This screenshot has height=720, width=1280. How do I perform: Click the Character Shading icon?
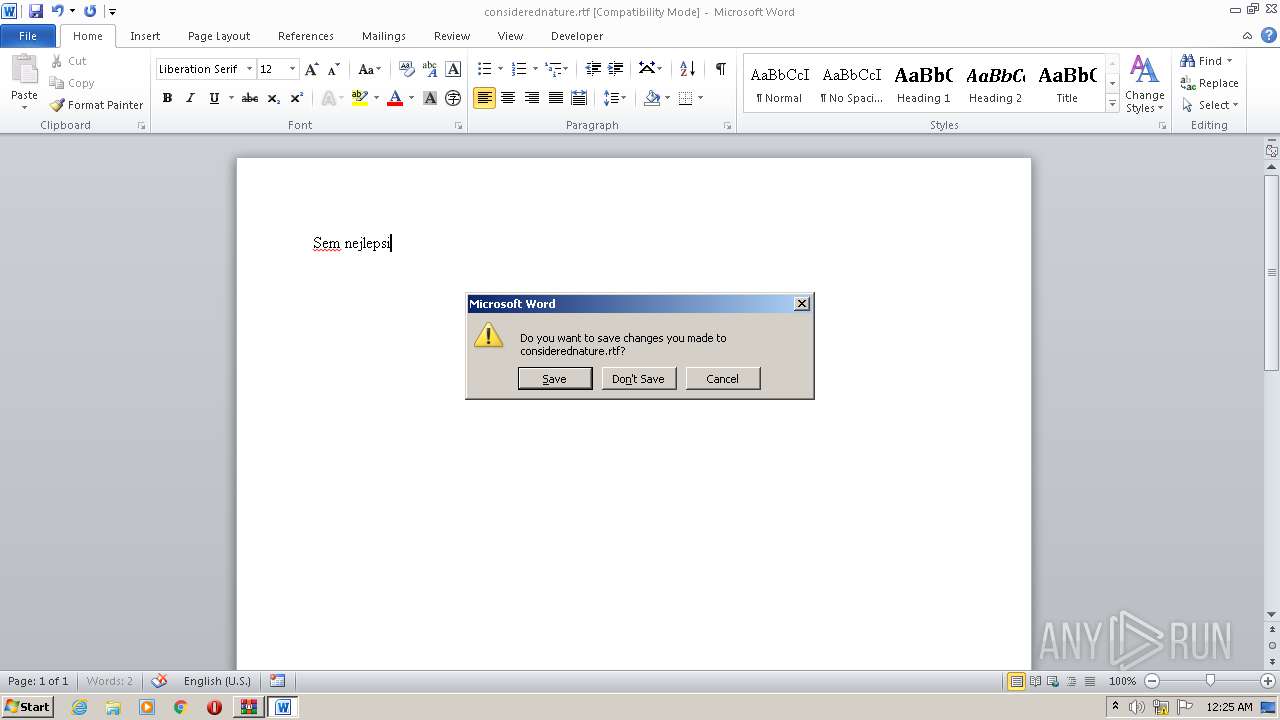[x=430, y=98]
